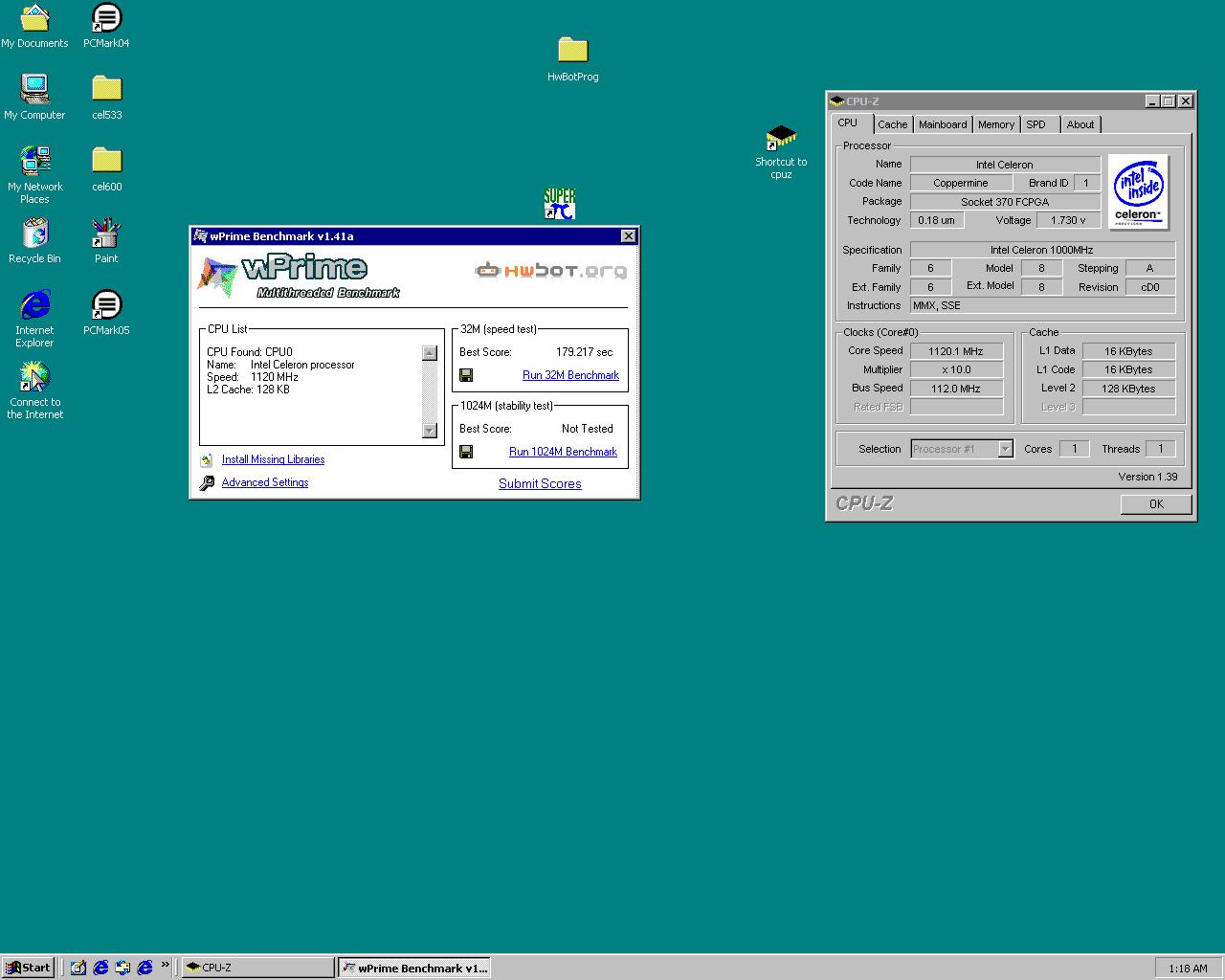This screenshot has height=980, width=1225.
Task: Select the Recycle Bin icon
Action: point(34,240)
